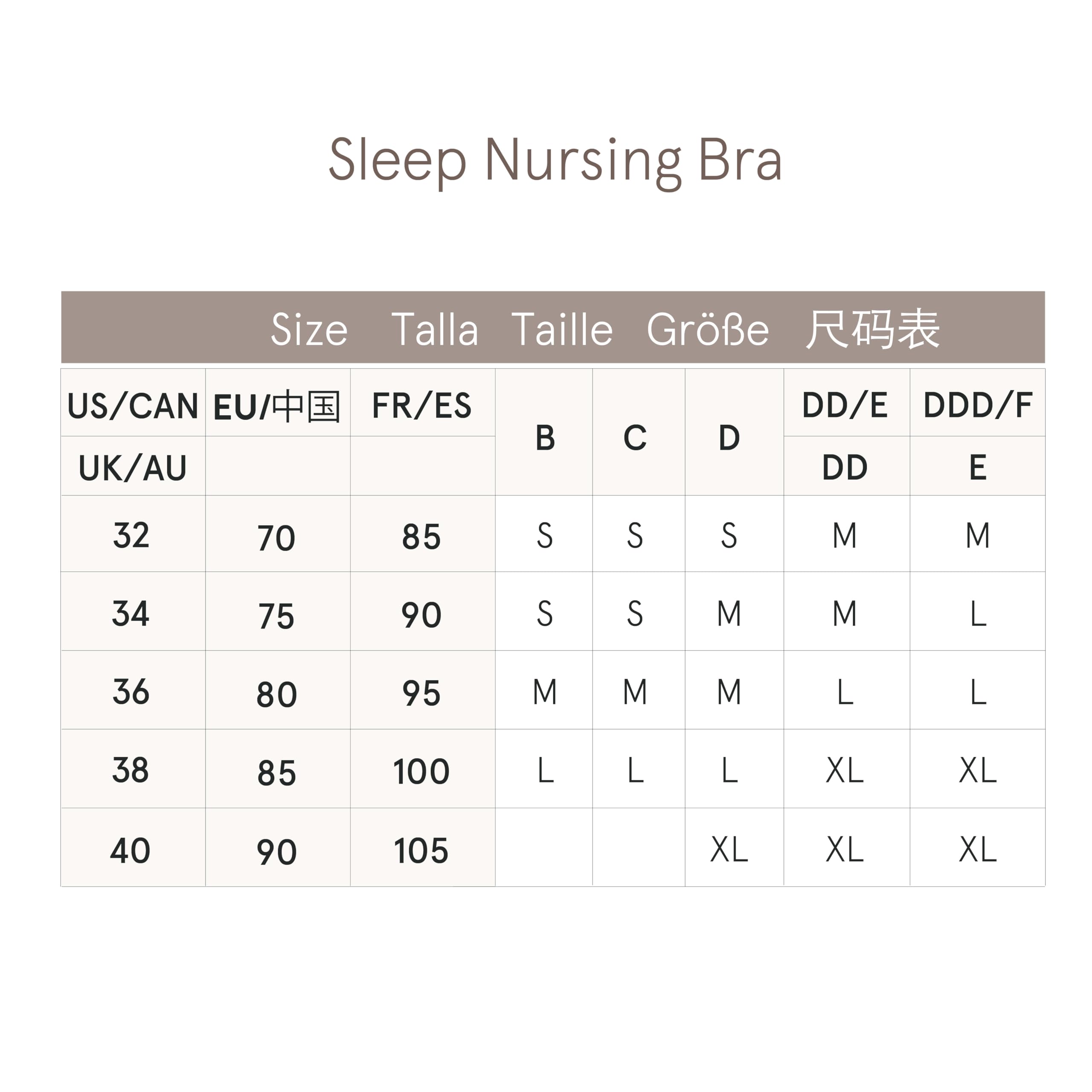1092x1092 pixels.
Task: Click M in row 36, B column
Action: coord(545,692)
